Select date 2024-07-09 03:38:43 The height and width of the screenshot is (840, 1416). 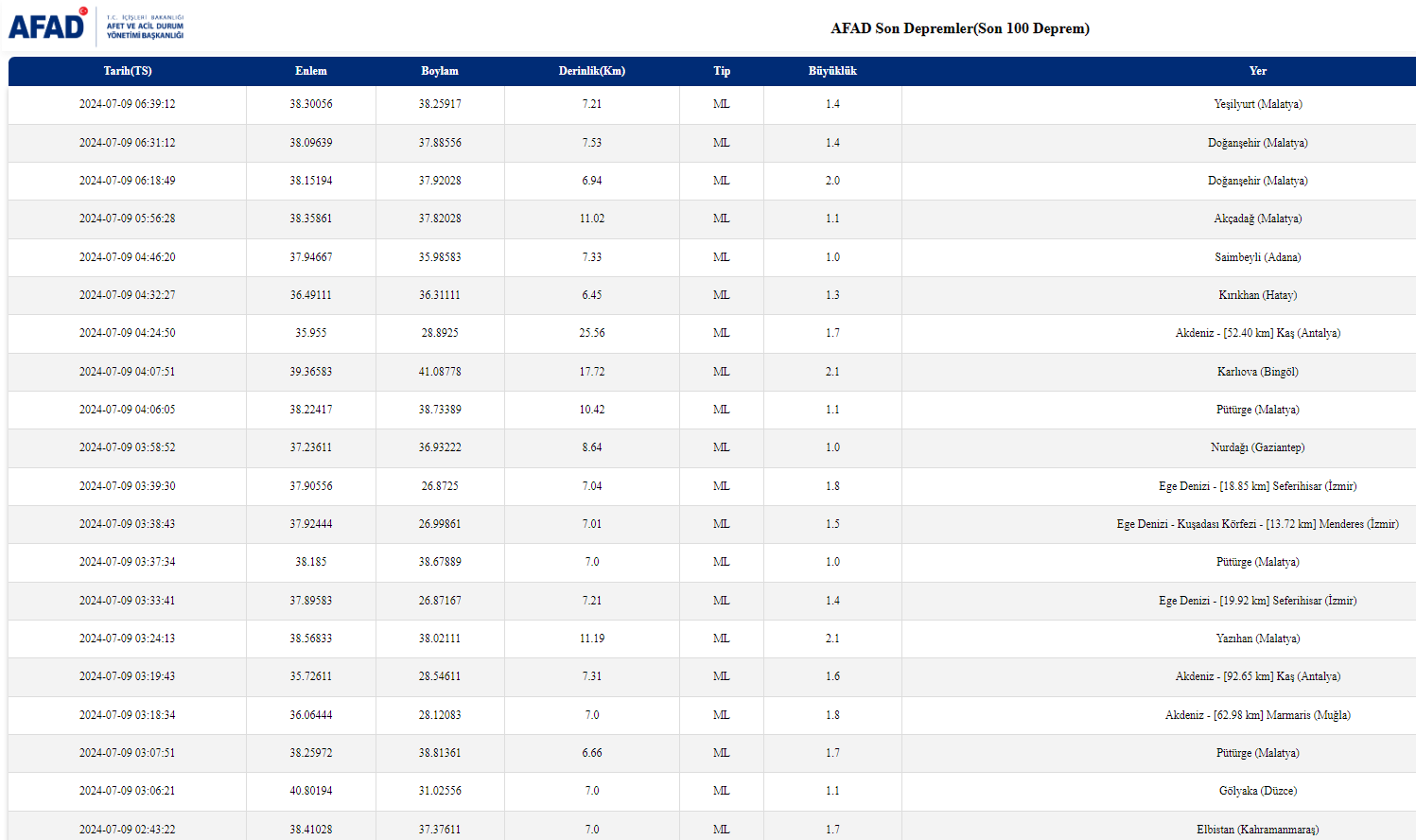pyautogui.click(x=128, y=524)
